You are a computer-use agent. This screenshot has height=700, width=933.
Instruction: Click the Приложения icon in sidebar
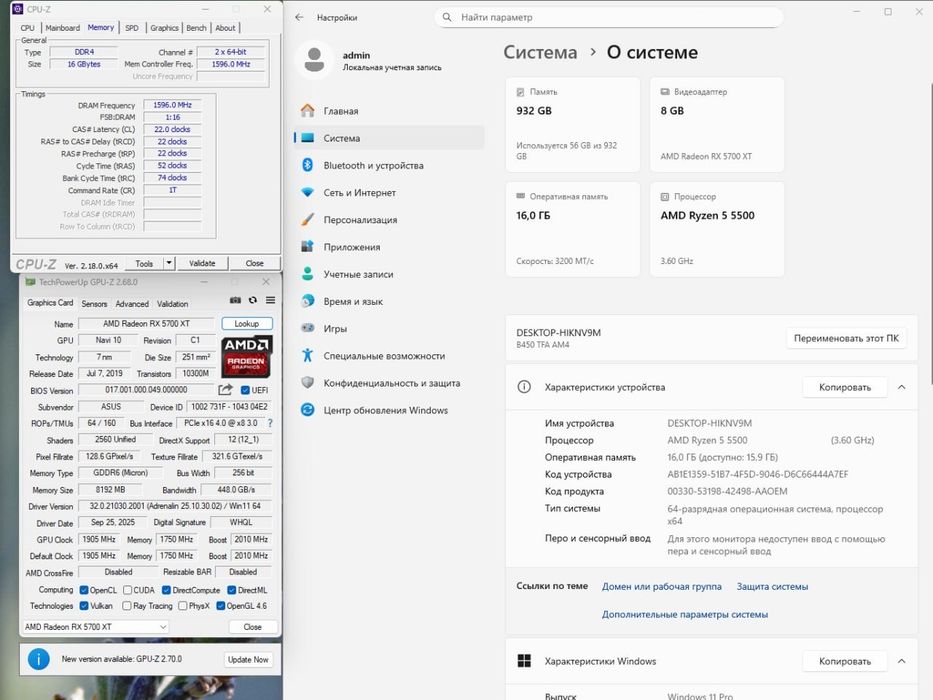point(308,246)
